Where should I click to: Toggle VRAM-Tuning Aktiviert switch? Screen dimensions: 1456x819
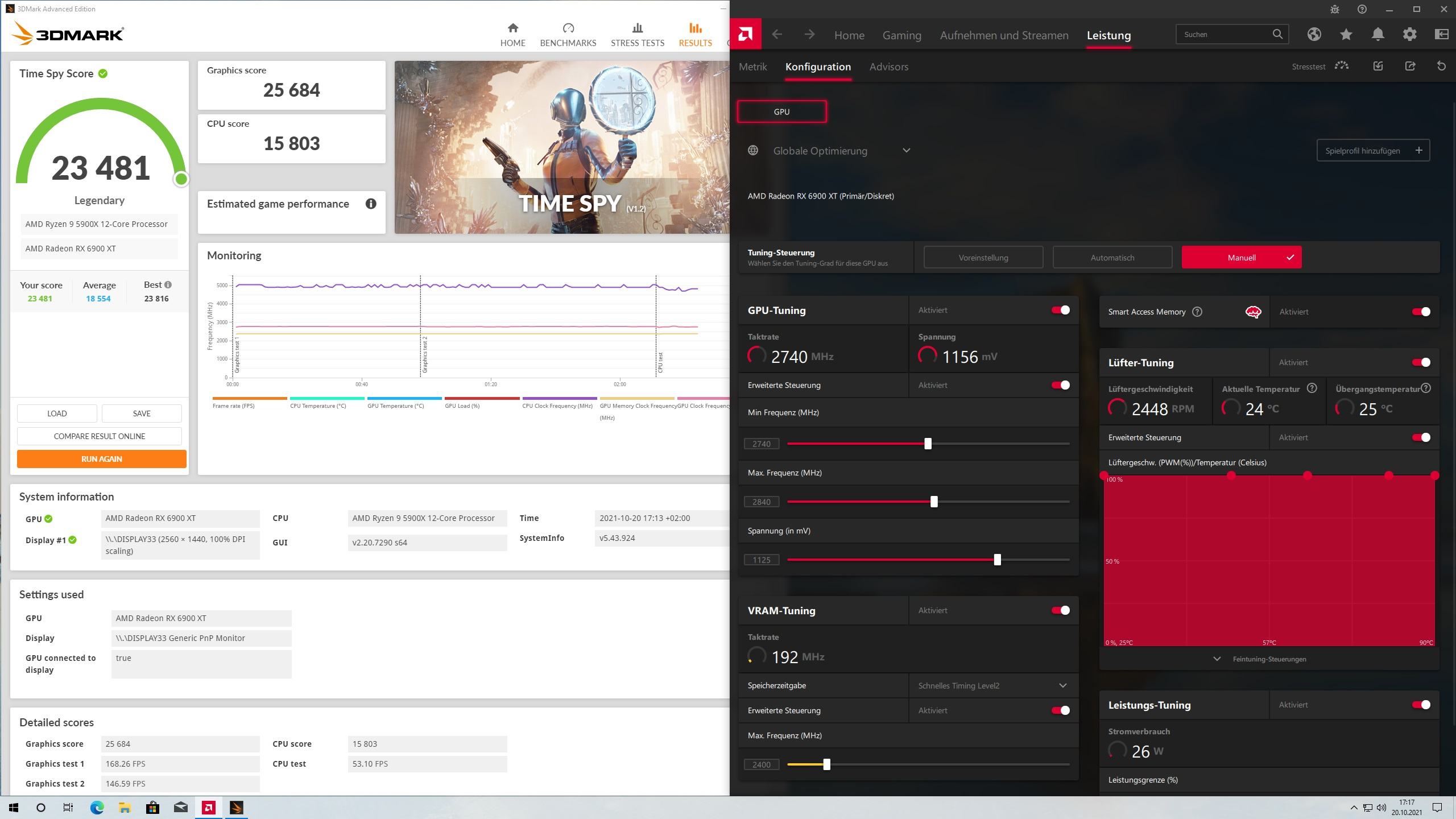click(1061, 610)
